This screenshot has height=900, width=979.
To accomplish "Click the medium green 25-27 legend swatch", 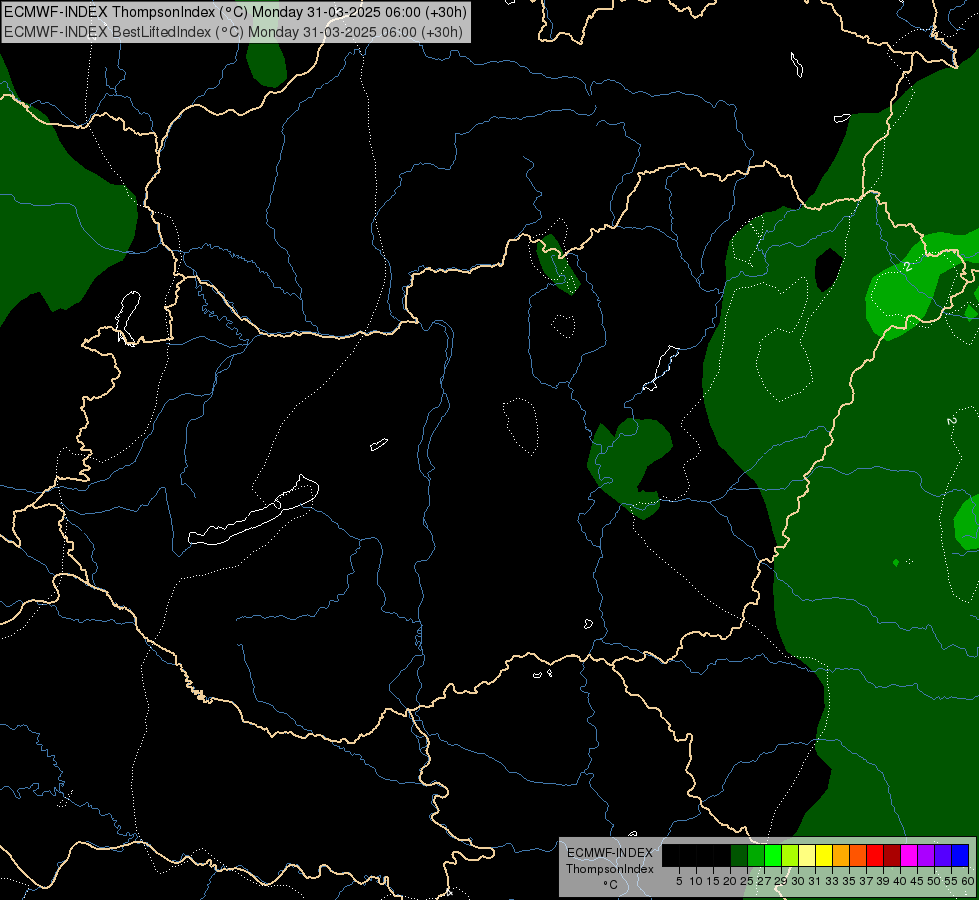I will [756, 855].
